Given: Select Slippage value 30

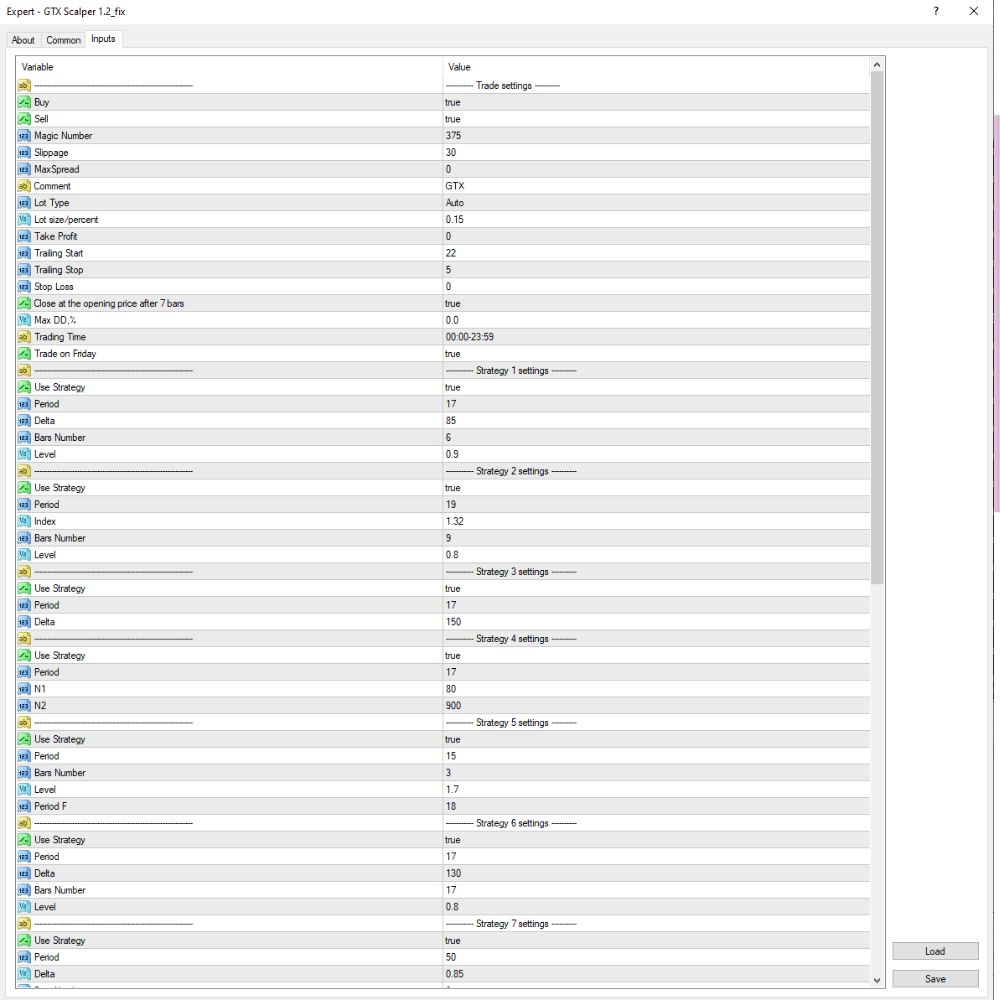Looking at the screenshot, I should click(x=451, y=152).
